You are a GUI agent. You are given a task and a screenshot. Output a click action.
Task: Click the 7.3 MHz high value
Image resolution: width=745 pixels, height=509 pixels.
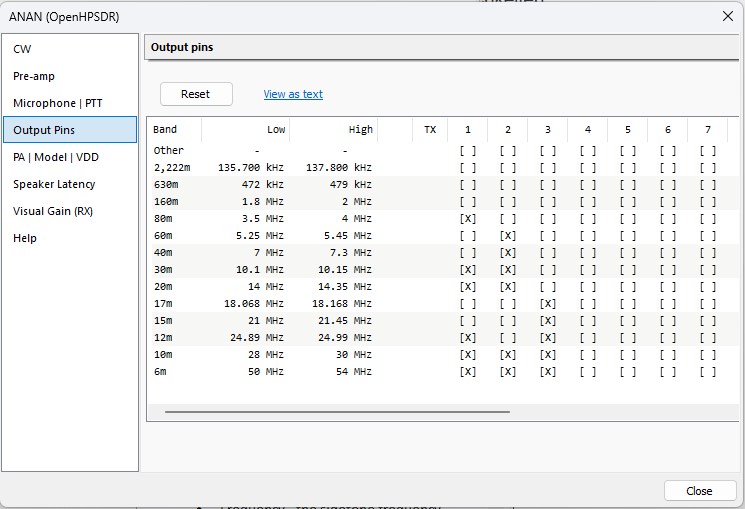351,253
